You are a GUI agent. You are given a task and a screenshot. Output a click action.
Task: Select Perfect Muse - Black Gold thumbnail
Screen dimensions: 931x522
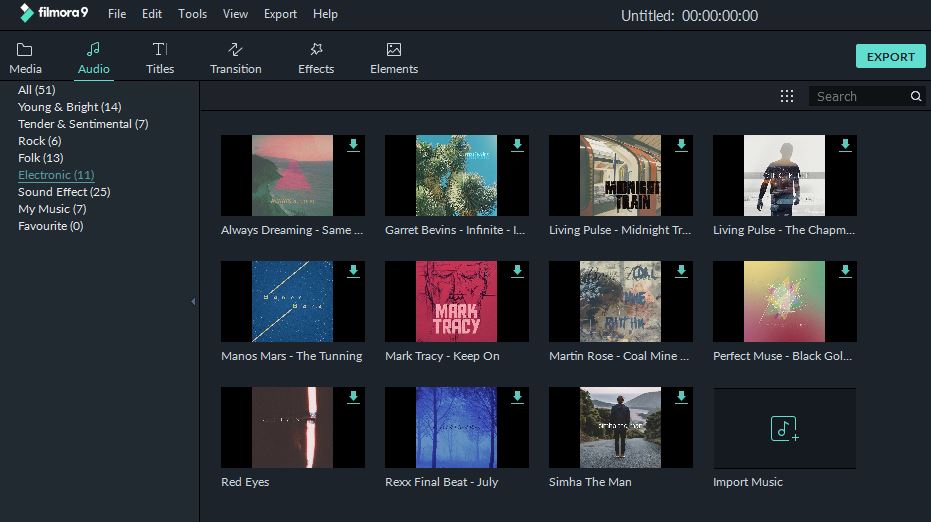(x=784, y=301)
